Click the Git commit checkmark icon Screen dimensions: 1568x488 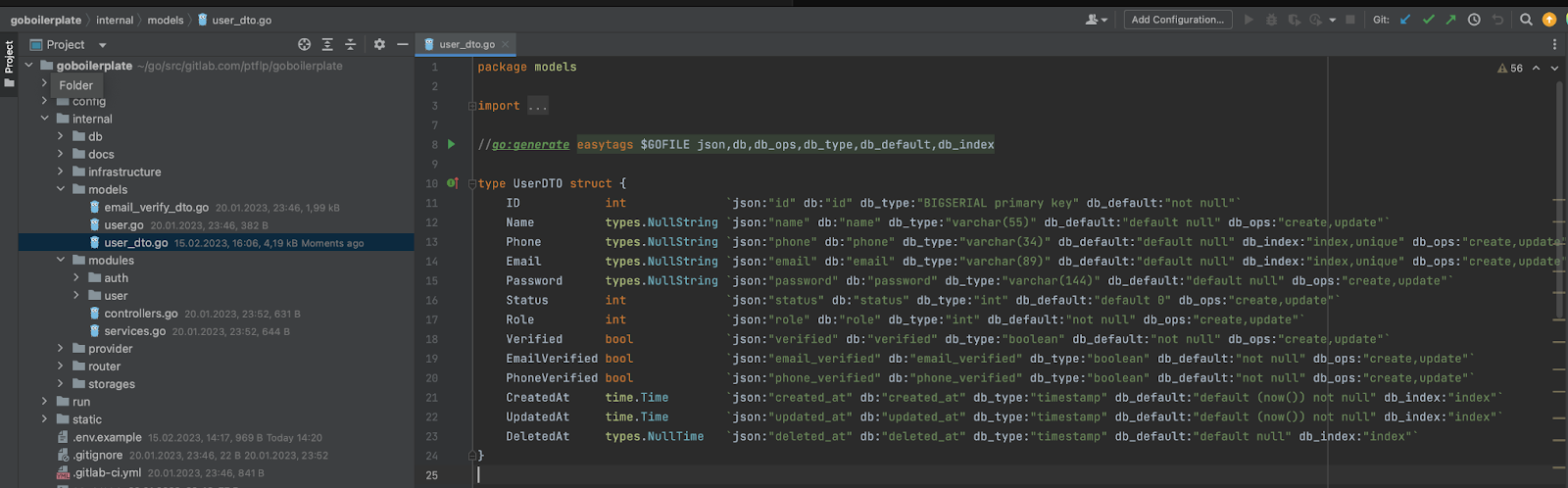[x=1428, y=20]
